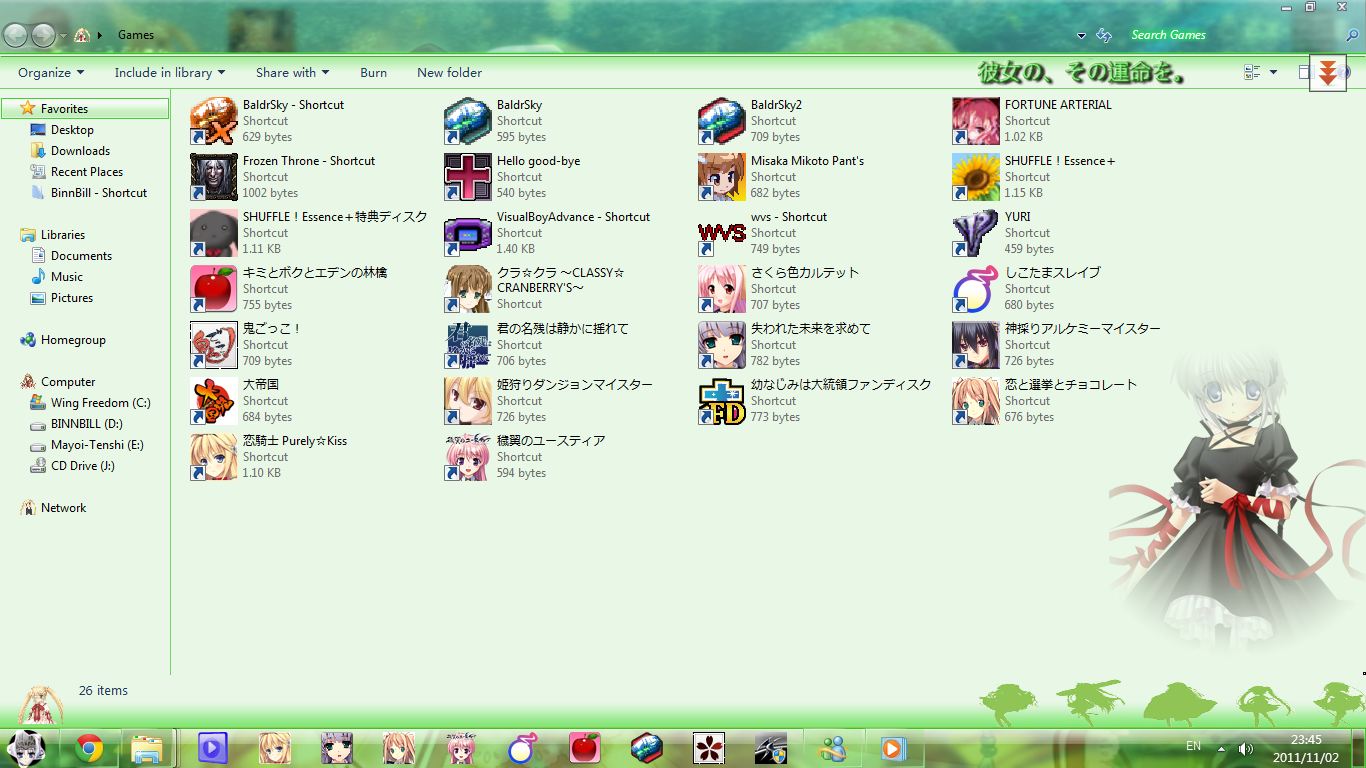Select the 失われた未来を求めて file name
Image resolution: width=1366 pixels, height=768 pixels.
coord(811,328)
